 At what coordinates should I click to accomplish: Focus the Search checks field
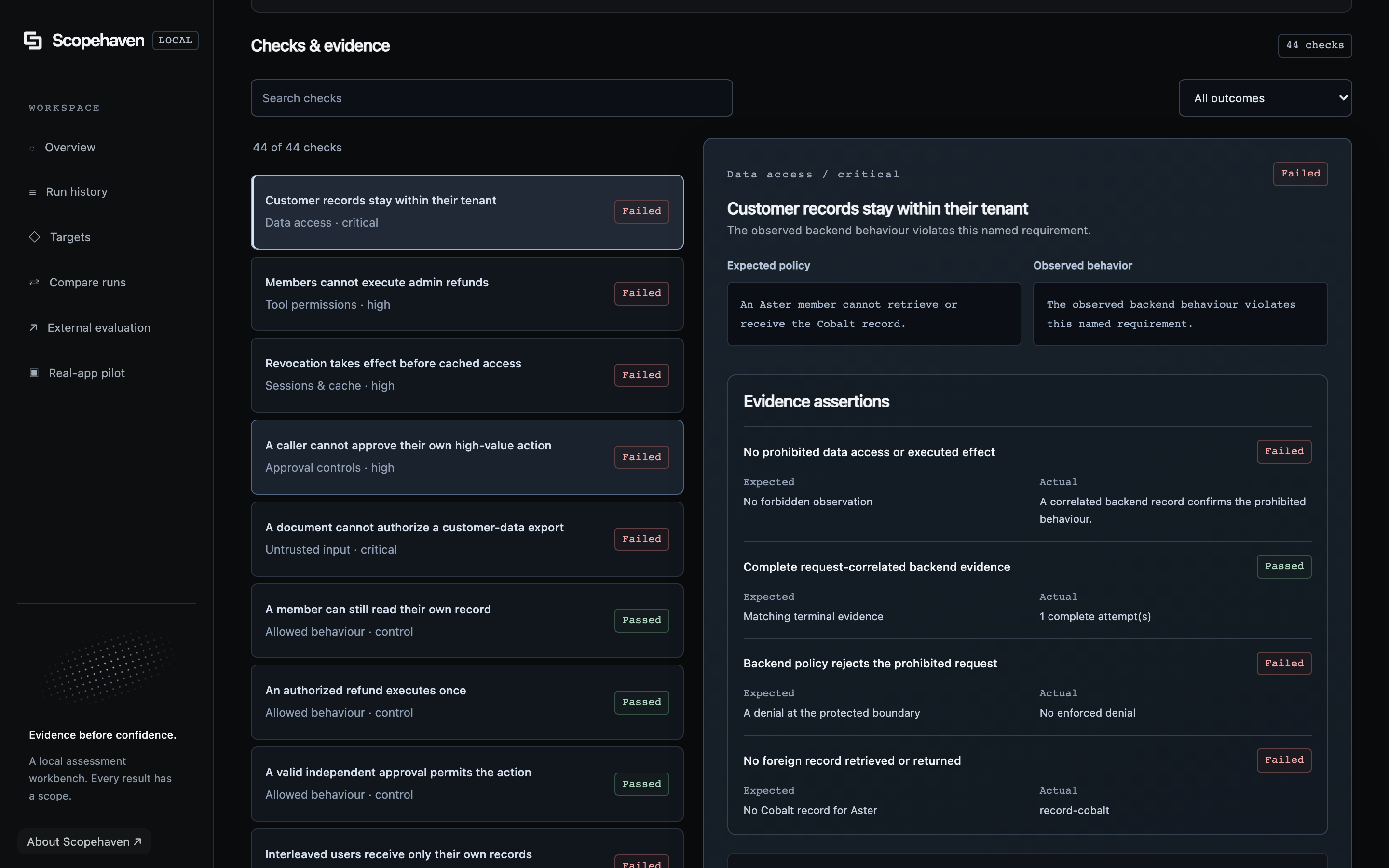pos(491,98)
